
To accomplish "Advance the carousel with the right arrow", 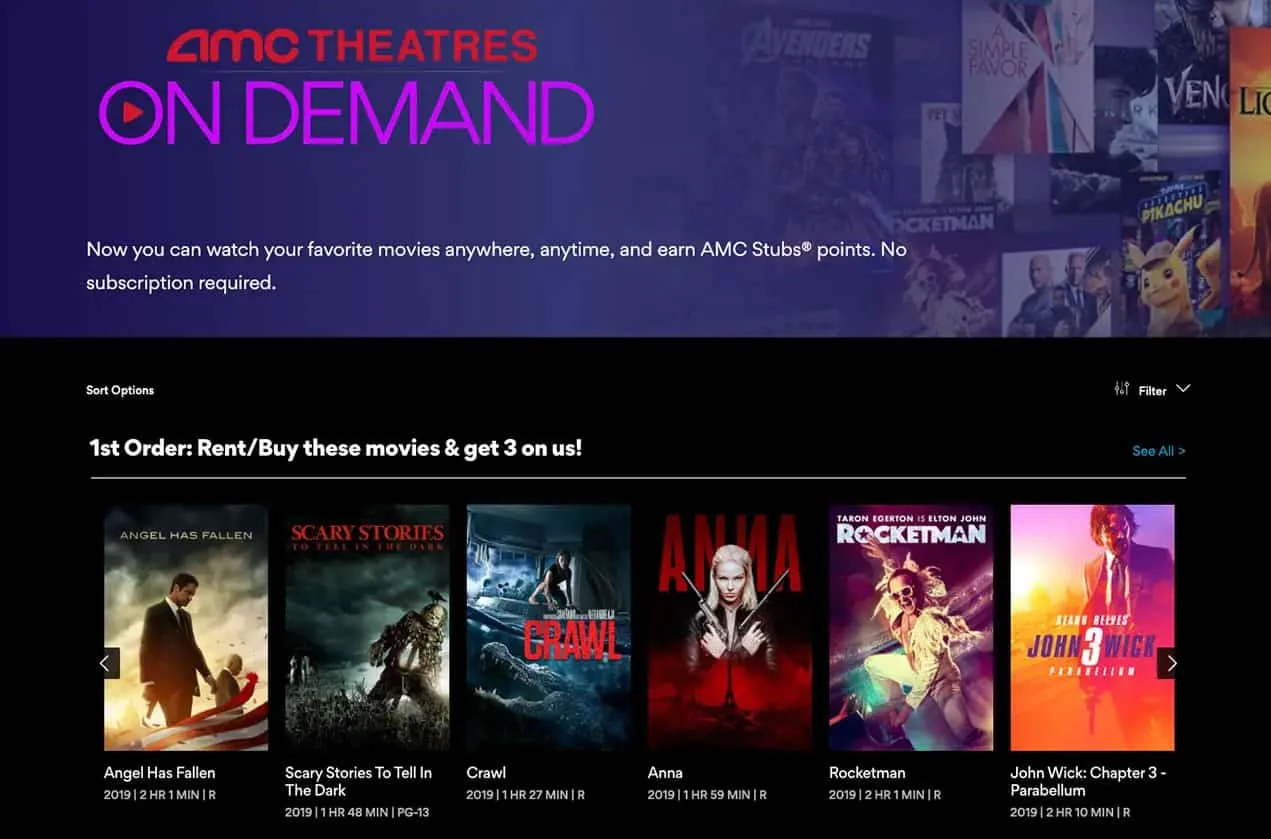I will pyautogui.click(x=1172, y=663).
